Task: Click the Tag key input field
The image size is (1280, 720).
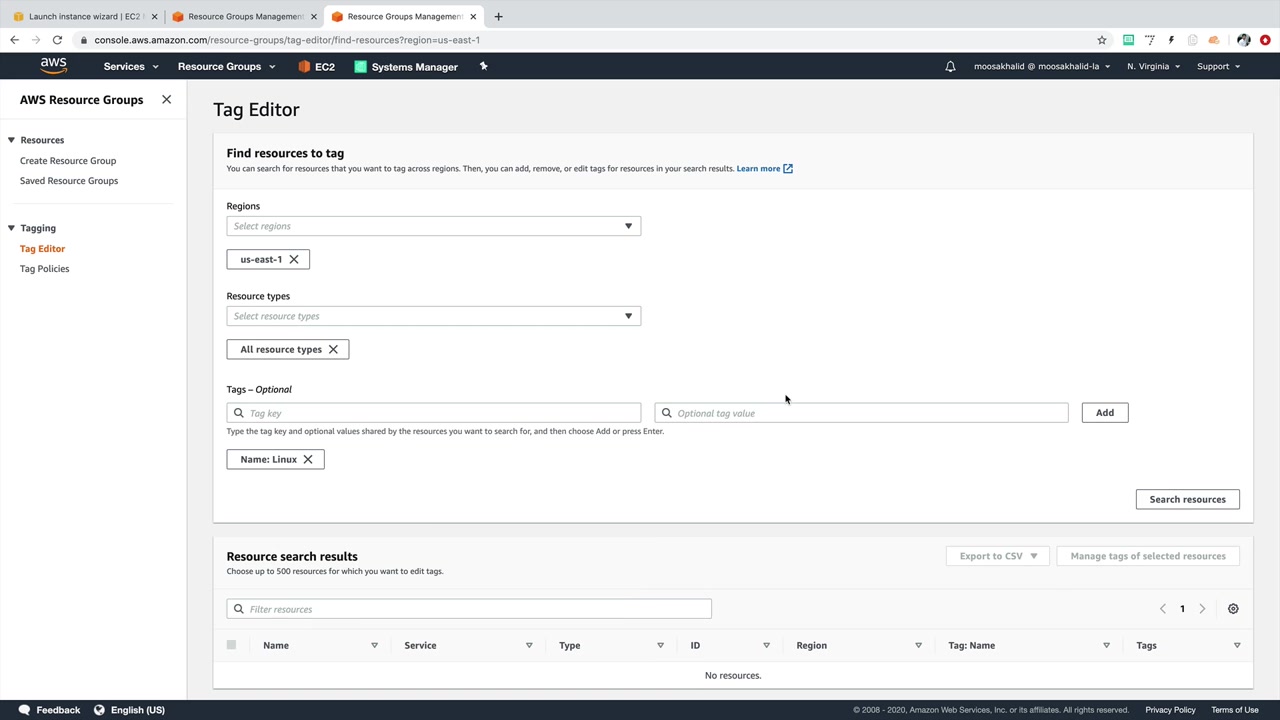Action: click(440, 413)
